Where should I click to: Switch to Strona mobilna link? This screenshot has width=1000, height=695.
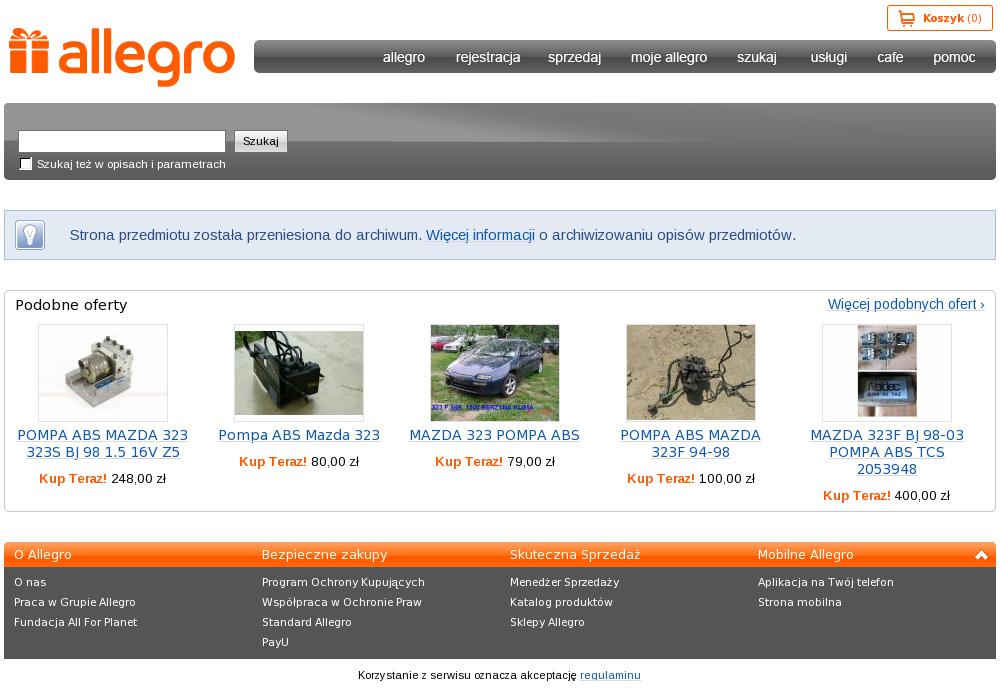pos(800,602)
